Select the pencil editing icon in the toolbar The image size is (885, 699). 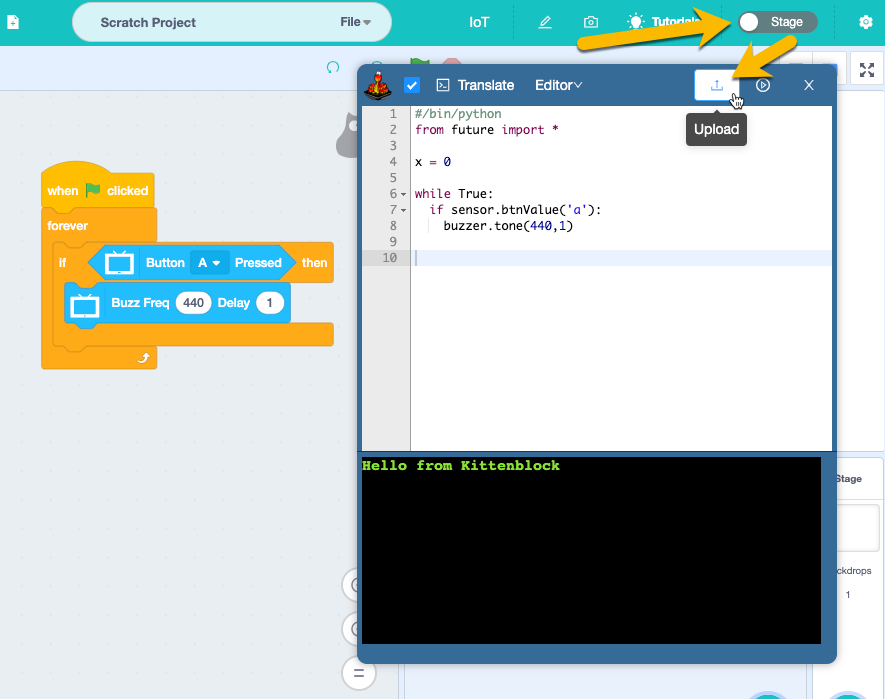coord(545,21)
